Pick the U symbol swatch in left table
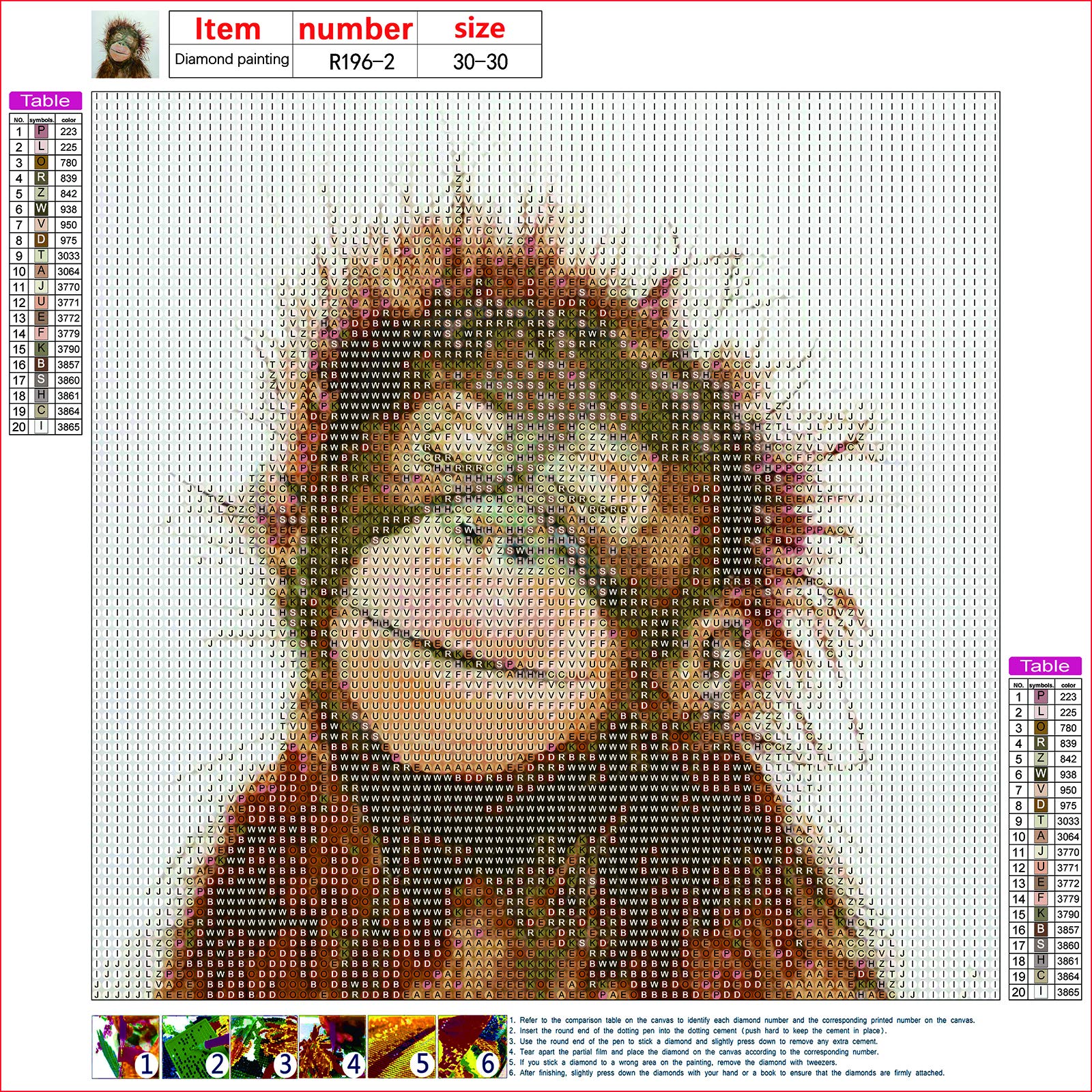1092x1092 pixels. [41, 302]
